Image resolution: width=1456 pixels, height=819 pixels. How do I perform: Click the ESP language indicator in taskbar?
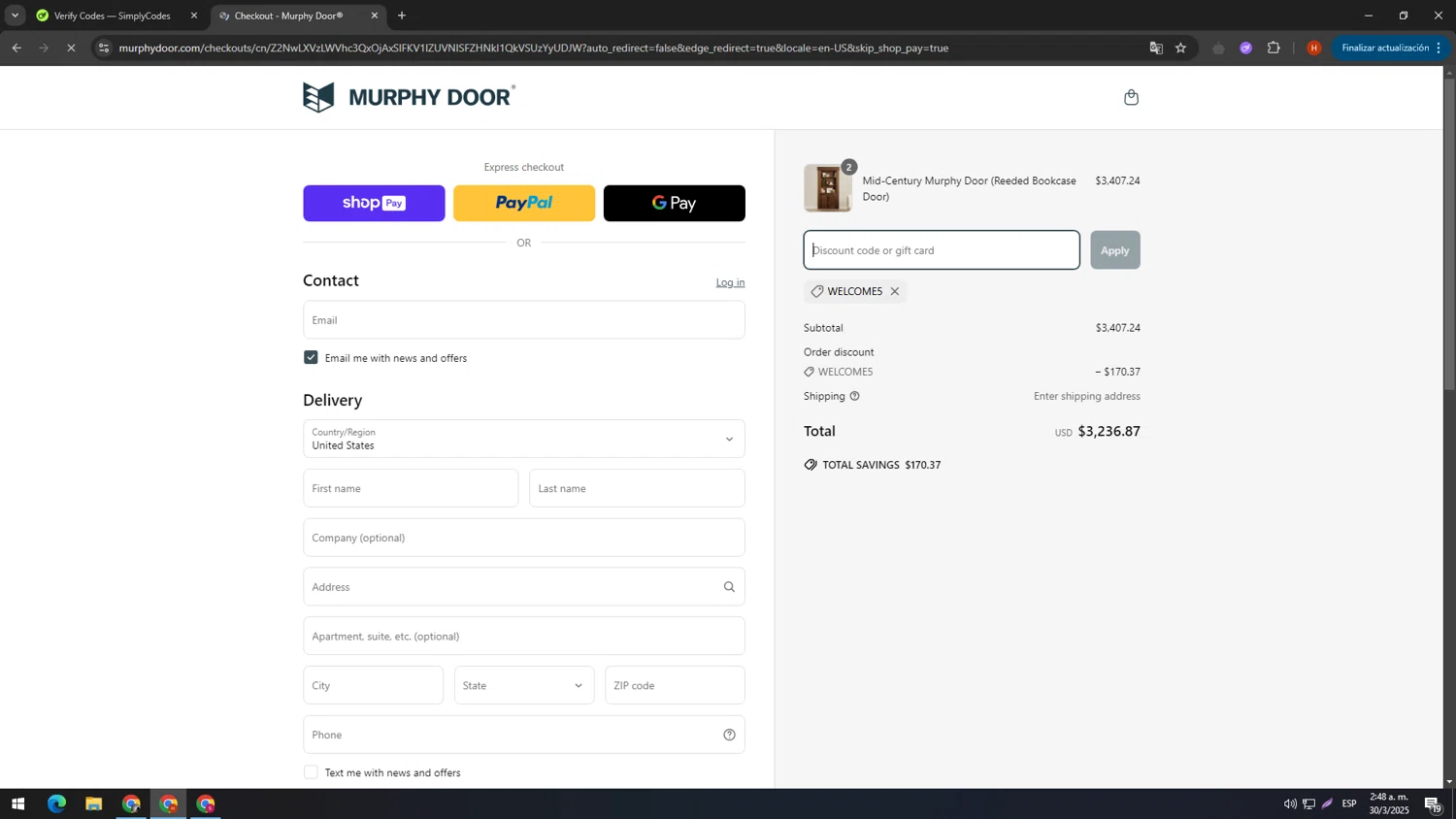[1349, 803]
